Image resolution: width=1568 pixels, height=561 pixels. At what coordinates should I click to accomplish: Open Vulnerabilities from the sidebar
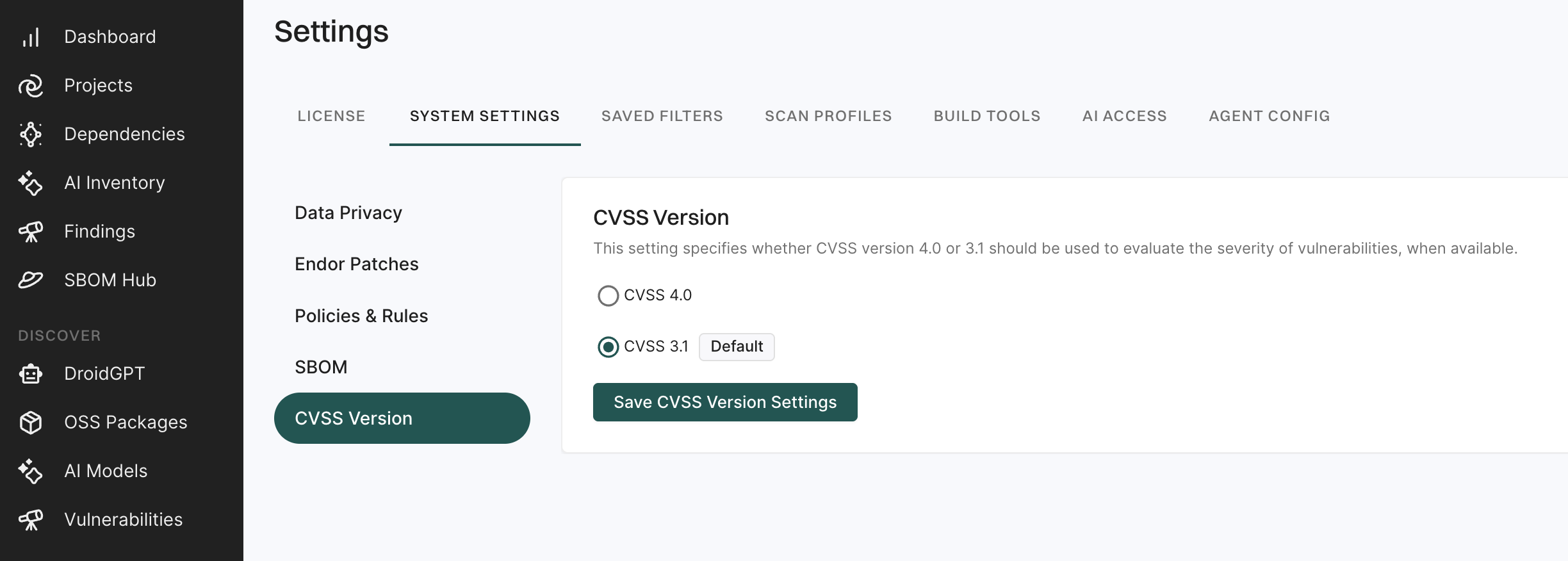point(123,520)
